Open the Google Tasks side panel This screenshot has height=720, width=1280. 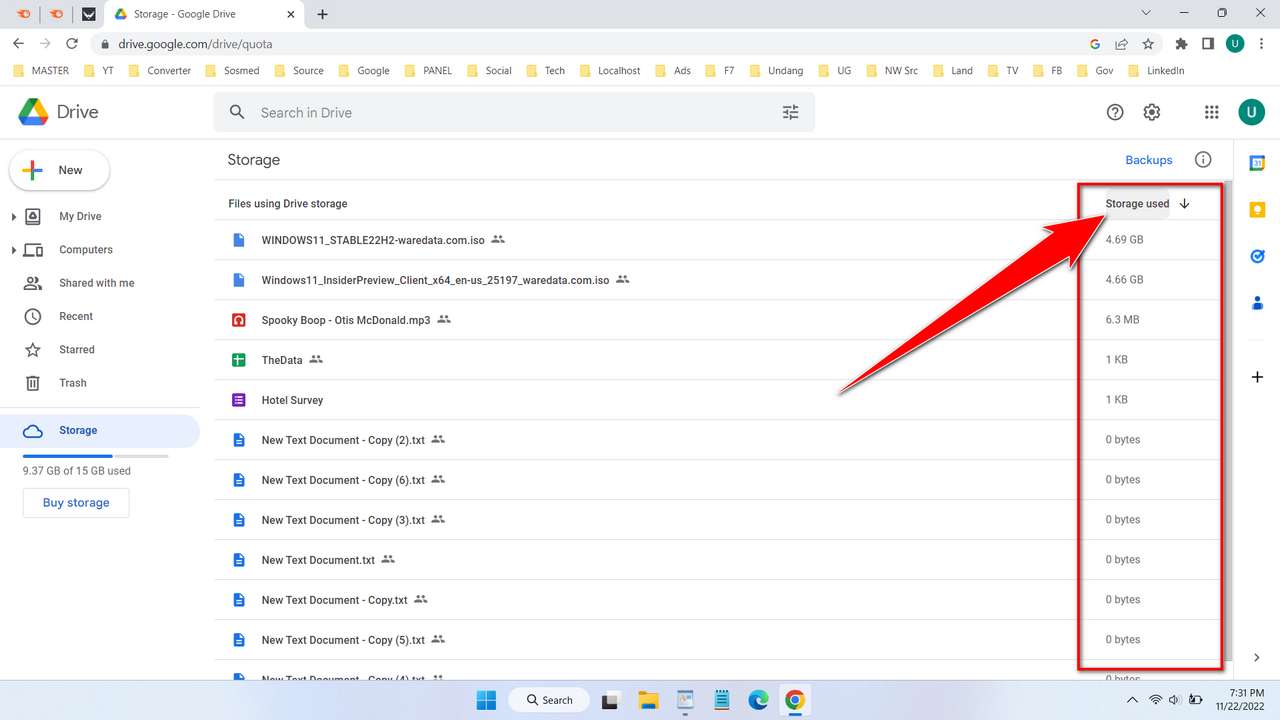(1257, 256)
